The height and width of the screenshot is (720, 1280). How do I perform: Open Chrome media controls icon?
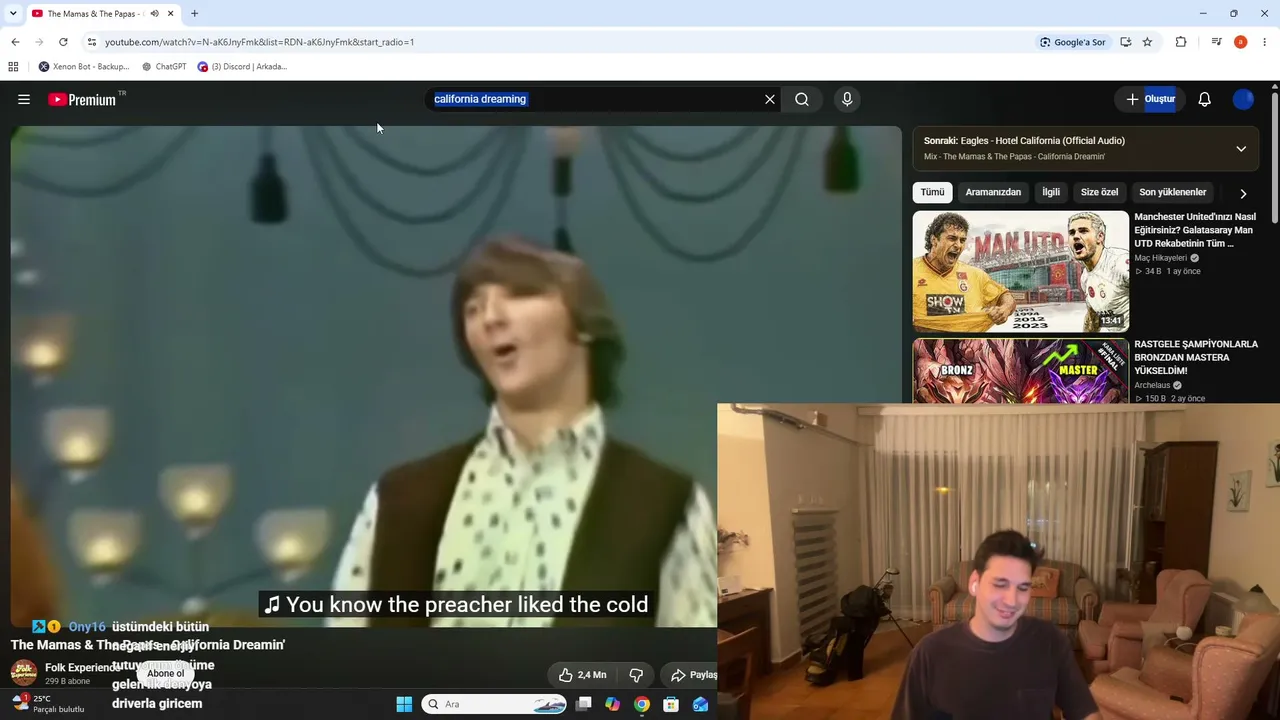click(x=1216, y=42)
